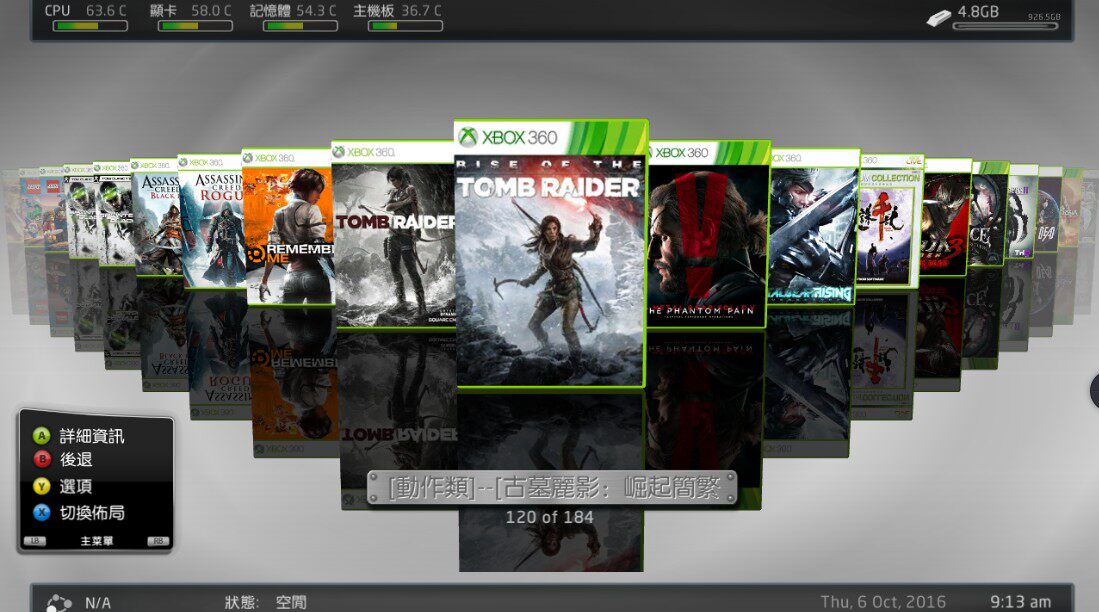Select the Collection cover with Xbox LIVE badge
This screenshot has height=612, width=1099.
(890, 222)
